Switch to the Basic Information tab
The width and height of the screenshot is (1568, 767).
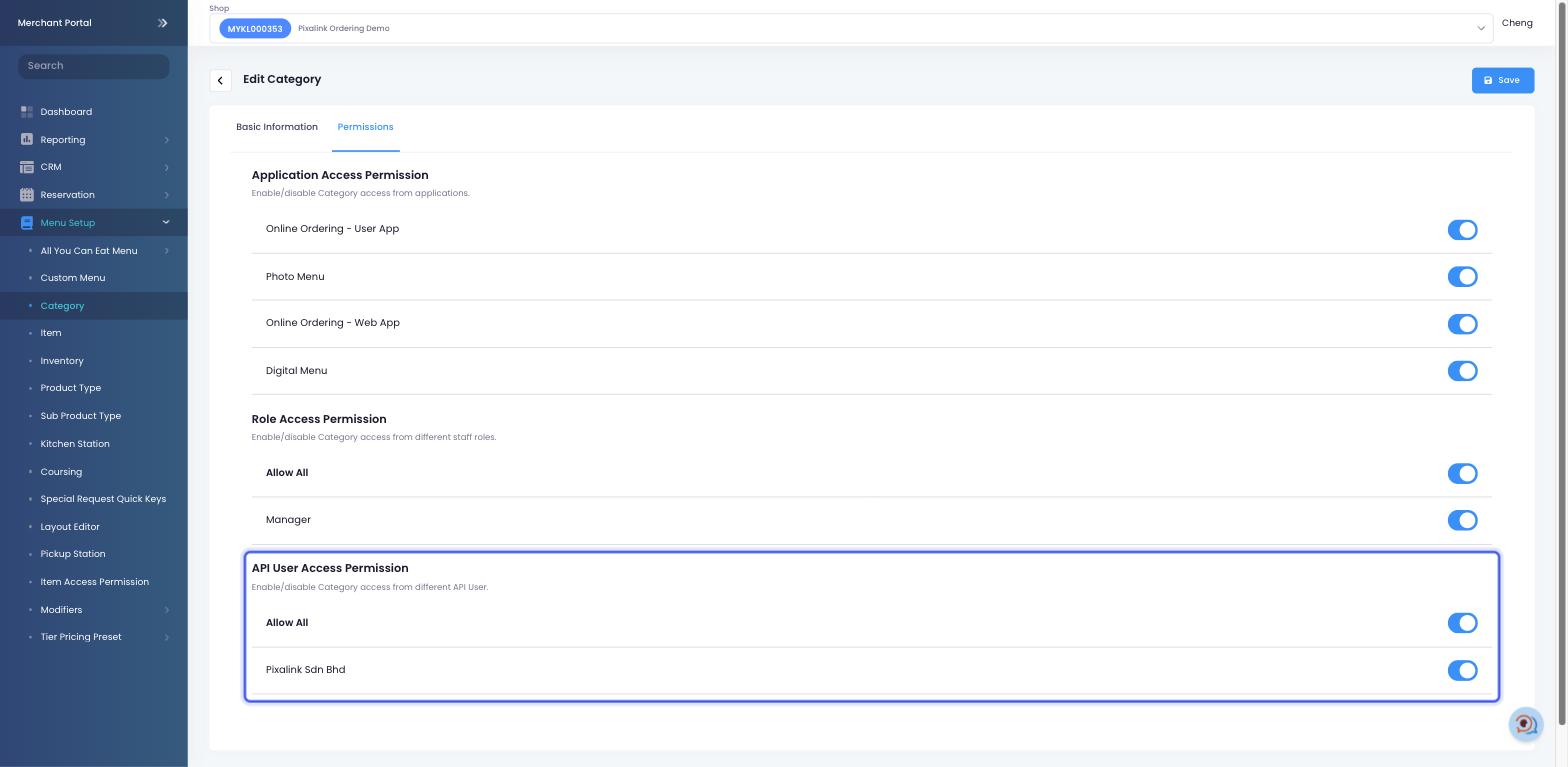coord(277,127)
